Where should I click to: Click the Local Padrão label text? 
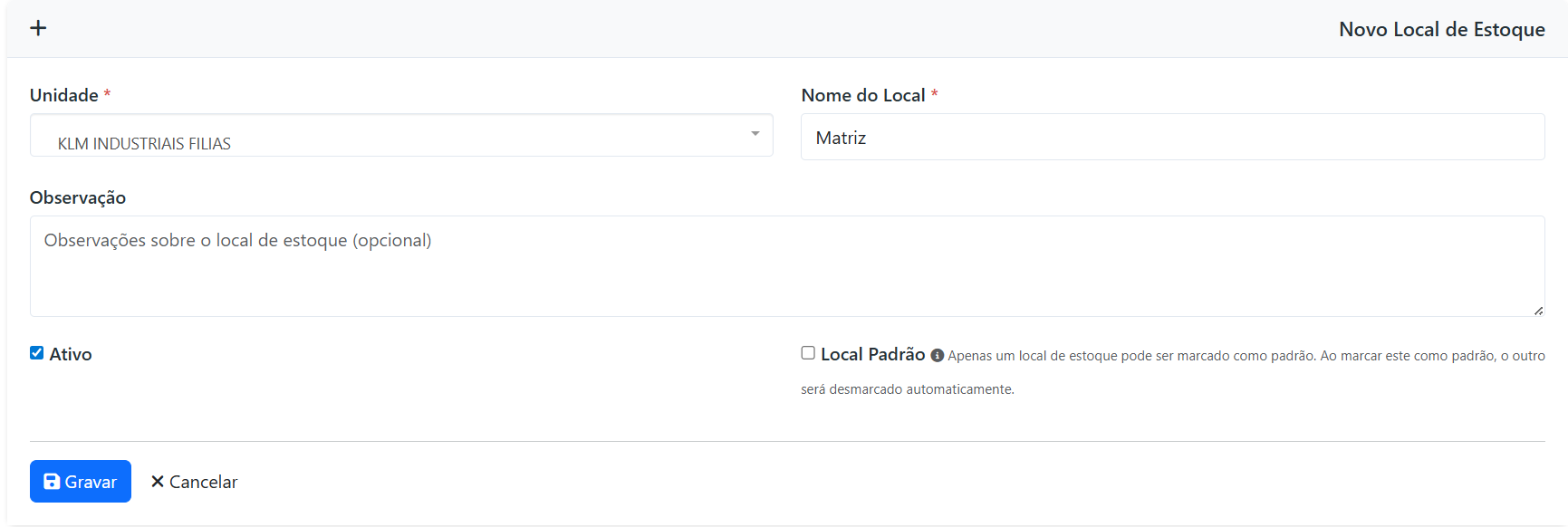[x=872, y=355]
